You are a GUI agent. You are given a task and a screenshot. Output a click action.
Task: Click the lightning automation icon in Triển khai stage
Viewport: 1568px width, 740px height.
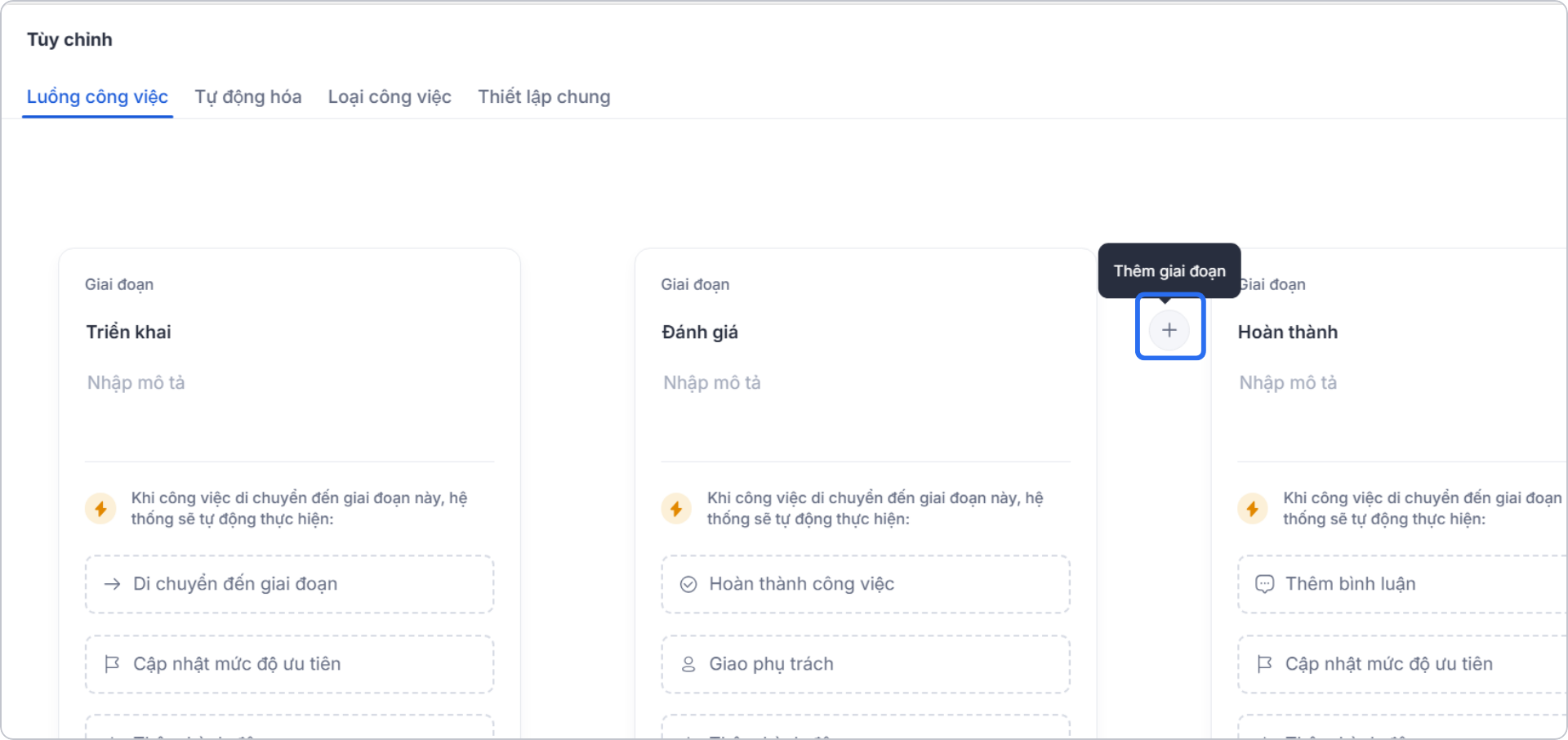(x=100, y=508)
